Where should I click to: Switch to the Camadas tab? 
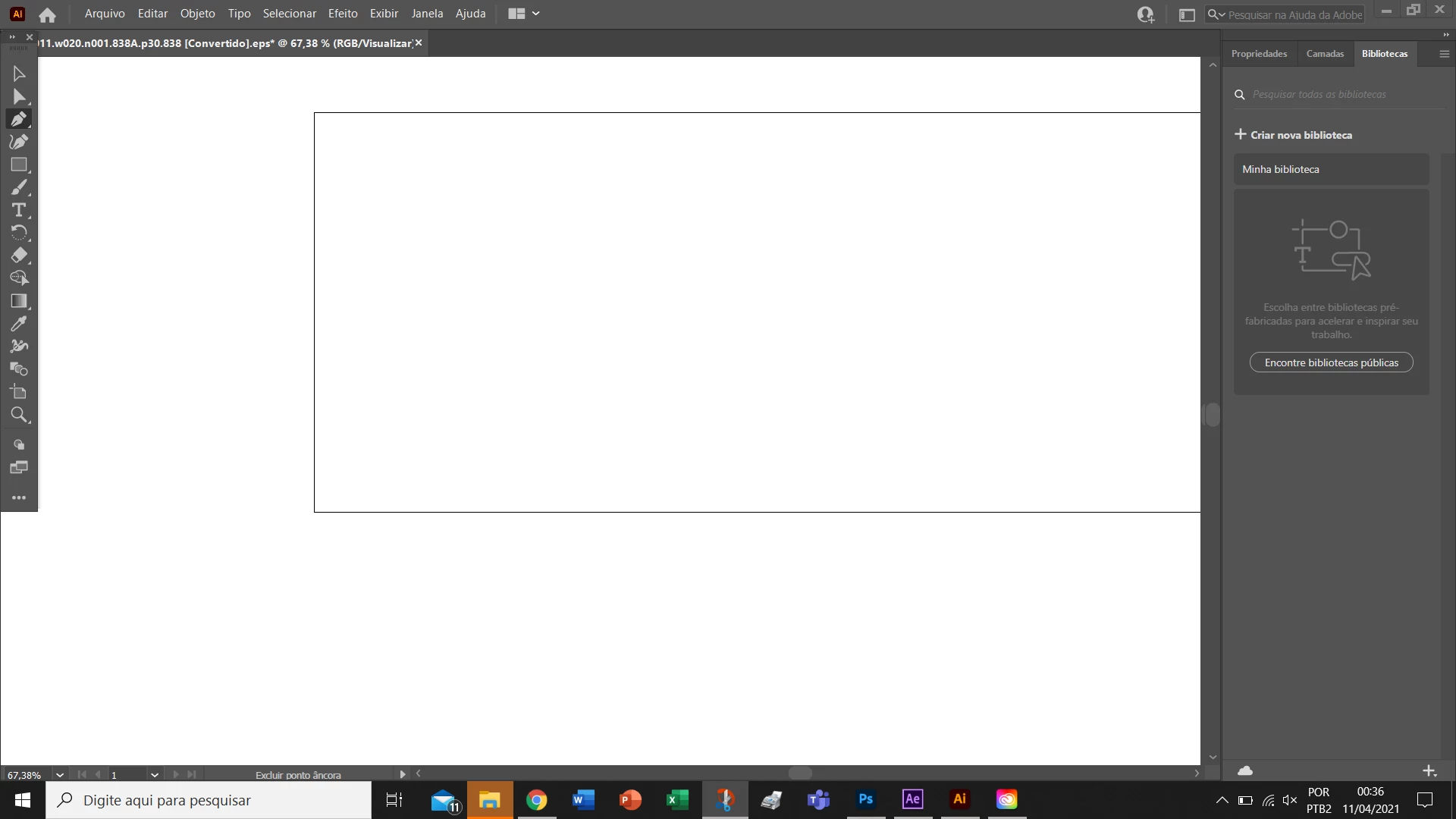click(x=1325, y=54)
